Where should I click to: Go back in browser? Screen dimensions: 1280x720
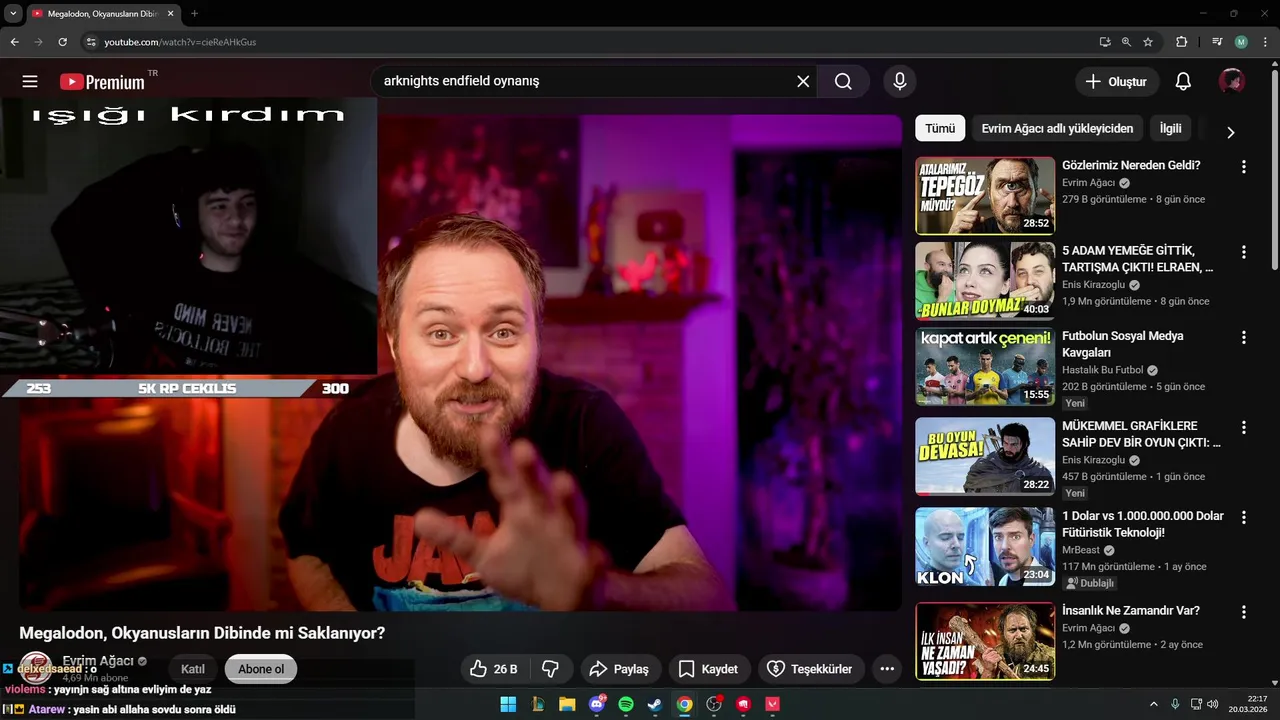click(14, 42)
